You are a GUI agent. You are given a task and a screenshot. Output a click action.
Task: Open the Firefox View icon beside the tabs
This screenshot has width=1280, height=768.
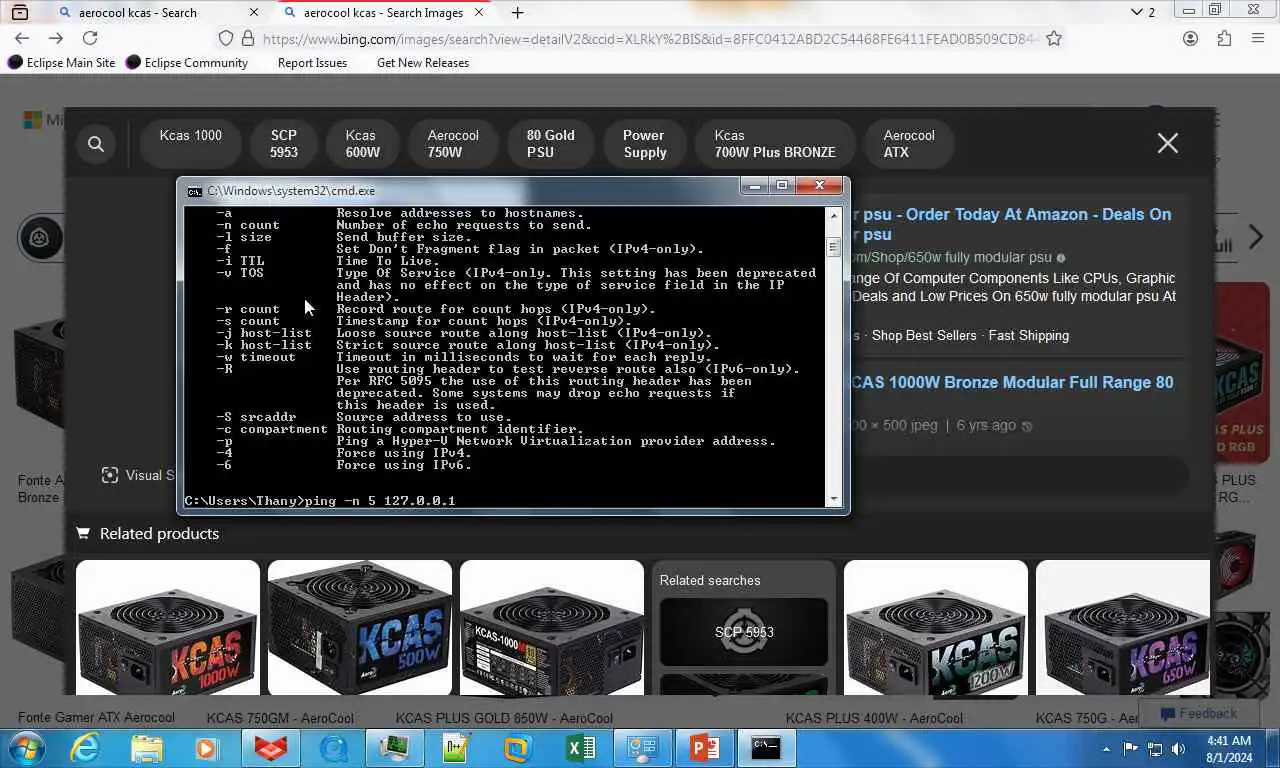(20, 12)
